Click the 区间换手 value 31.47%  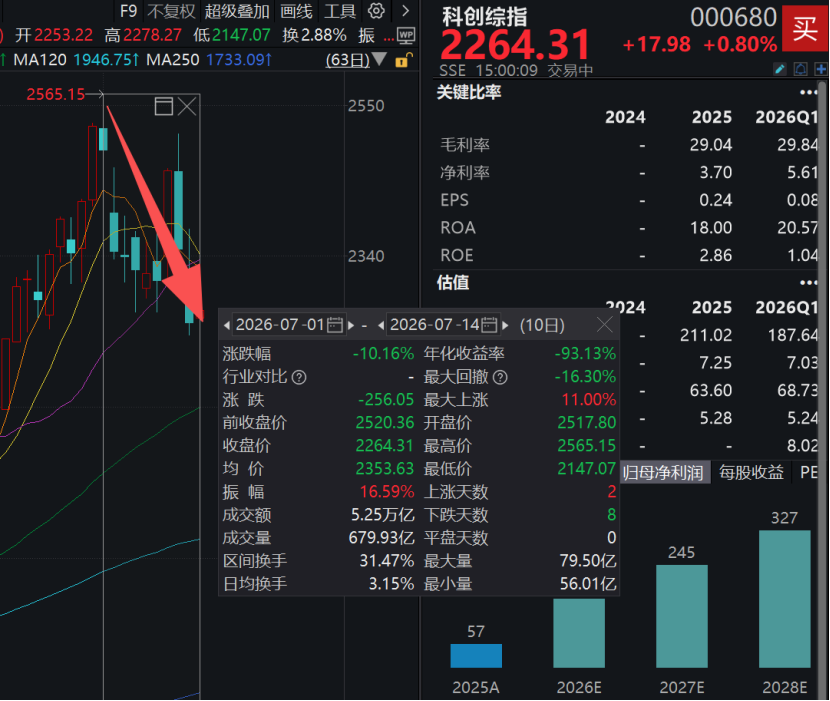click(x=387, y=561)
